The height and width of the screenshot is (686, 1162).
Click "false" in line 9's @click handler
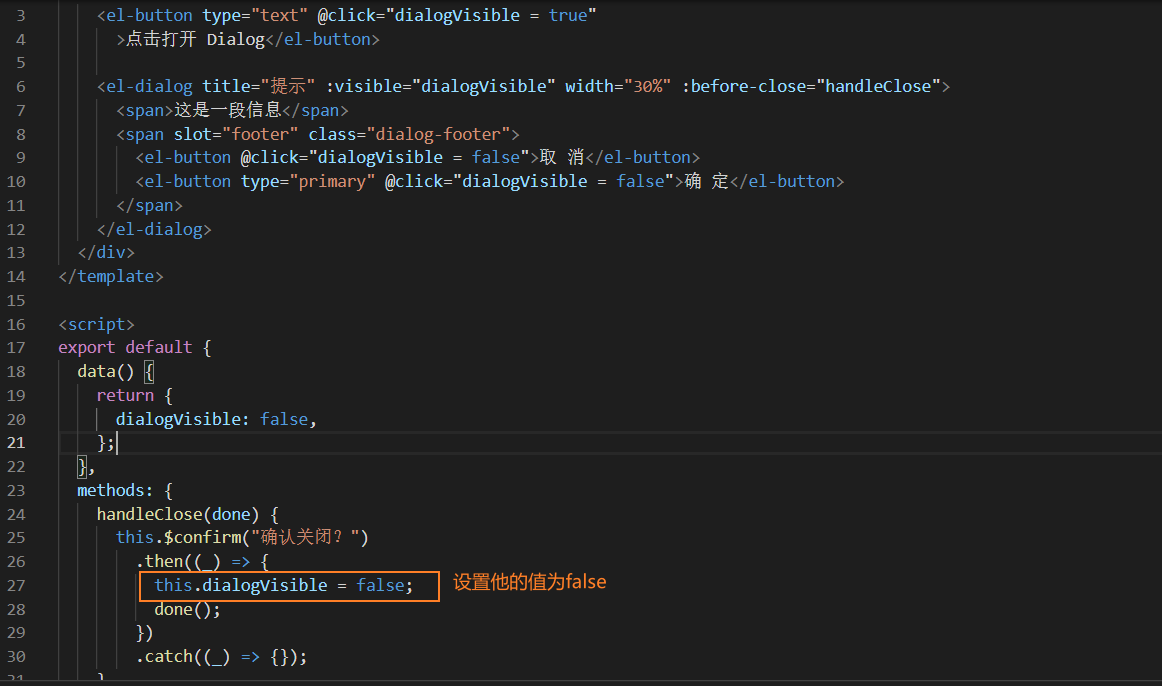pyautogui.click(x=496, y=157)
